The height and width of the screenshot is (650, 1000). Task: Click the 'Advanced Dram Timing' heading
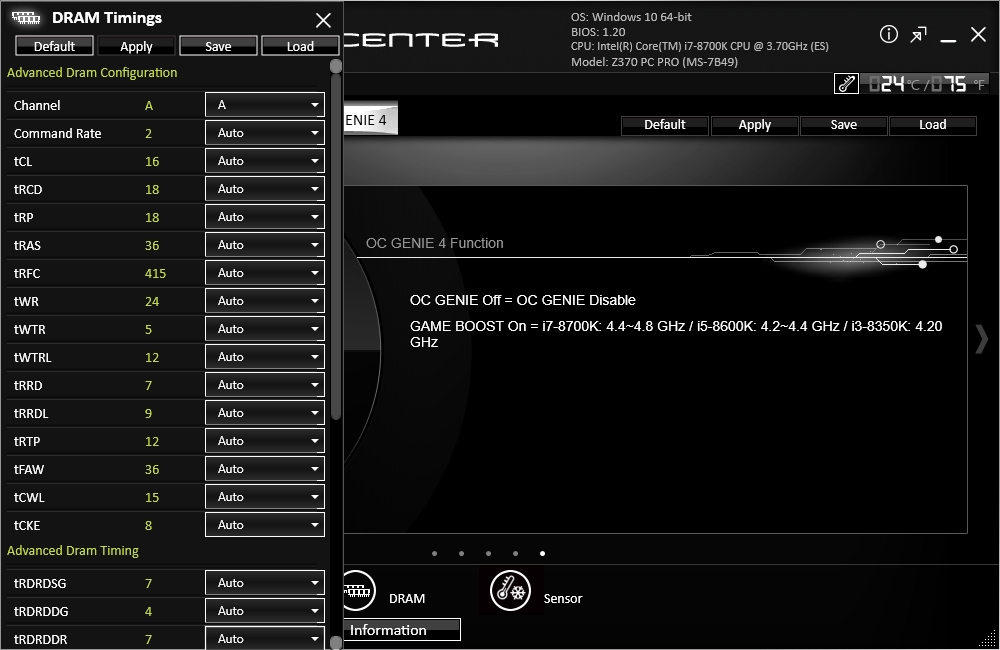click(73, 550)
